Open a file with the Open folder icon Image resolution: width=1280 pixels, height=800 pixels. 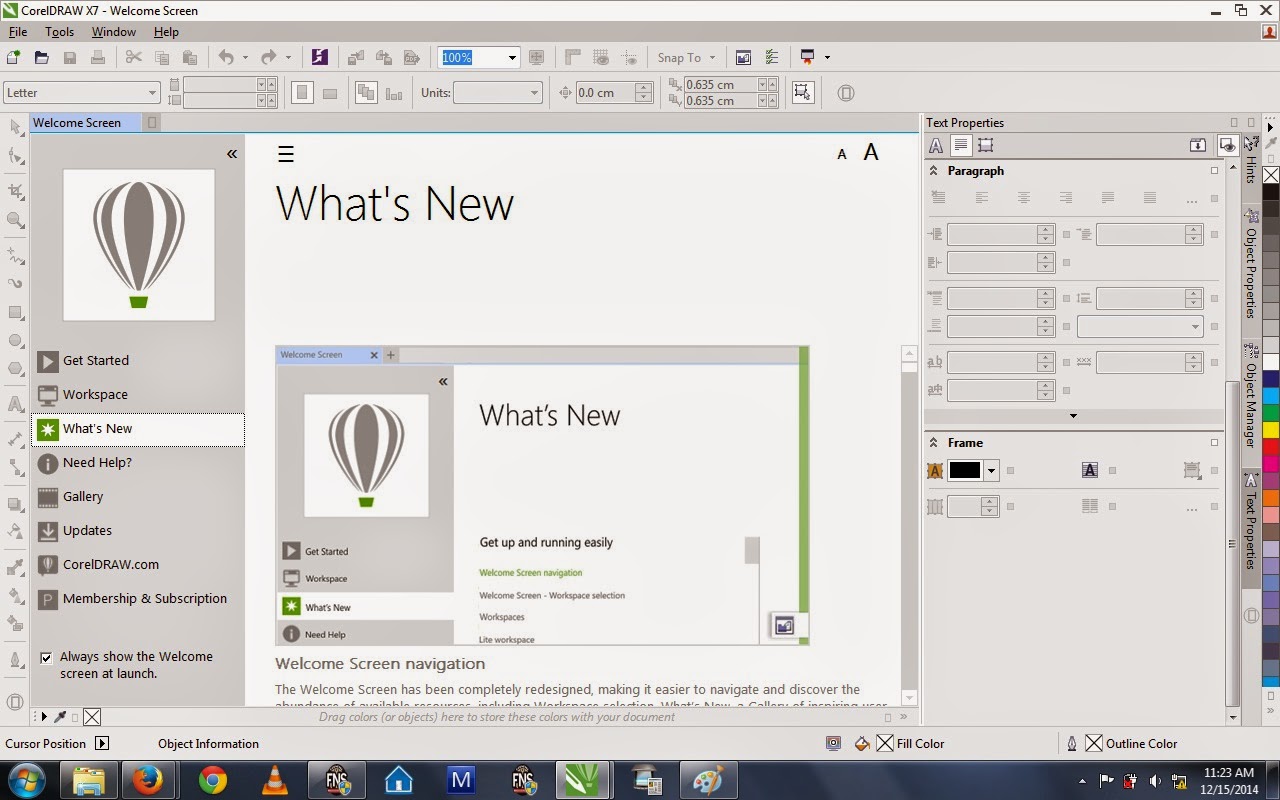pyautogui.click(x=42, y=57)
